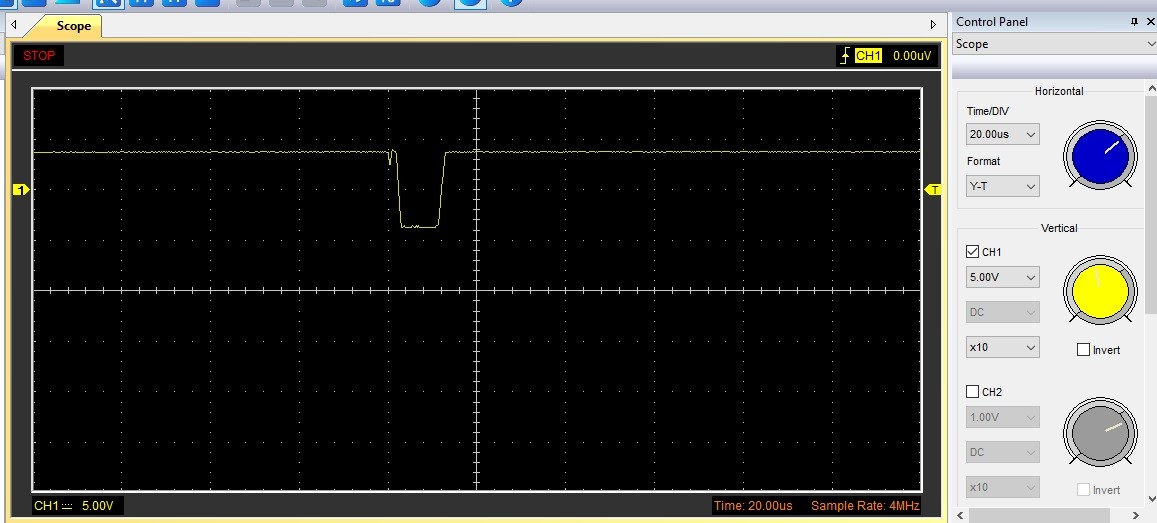Click the trigger level T marker

point(934,190)
